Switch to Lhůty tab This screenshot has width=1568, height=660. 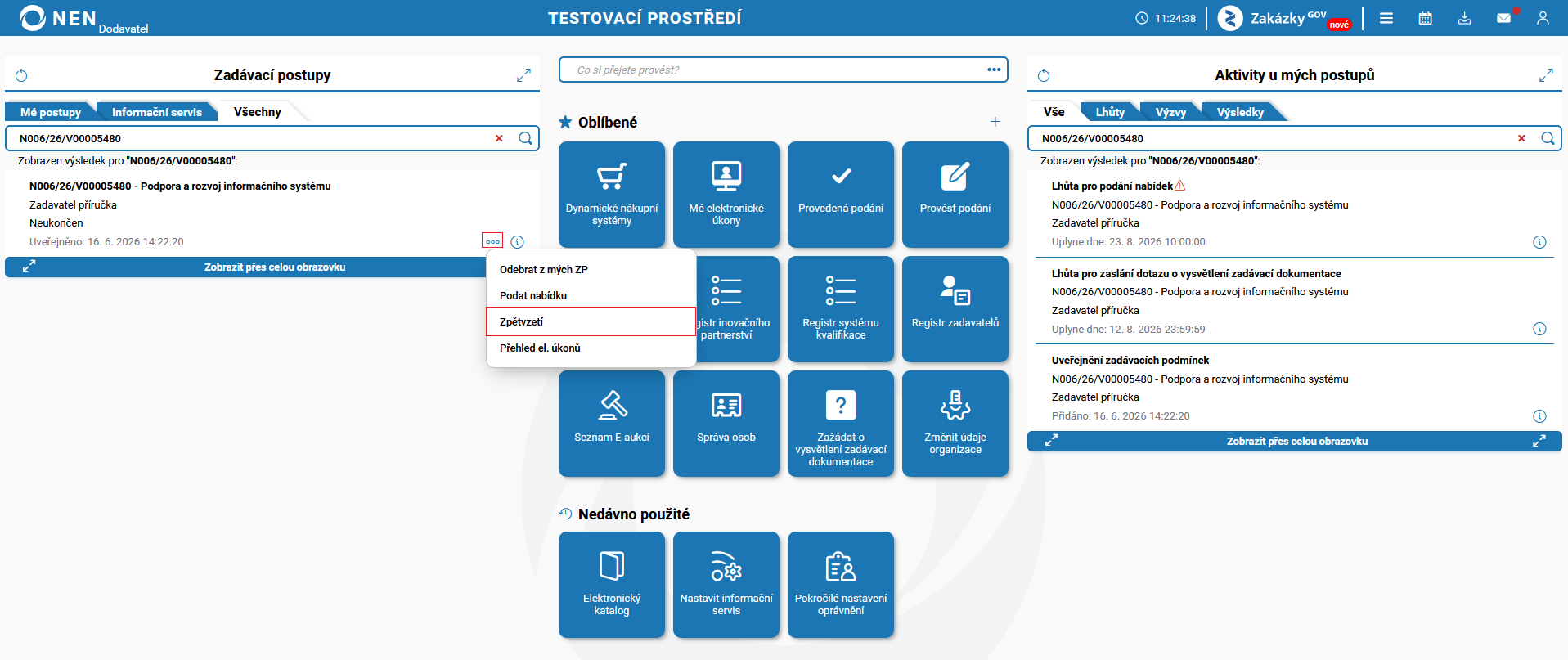pos(1110,112)
